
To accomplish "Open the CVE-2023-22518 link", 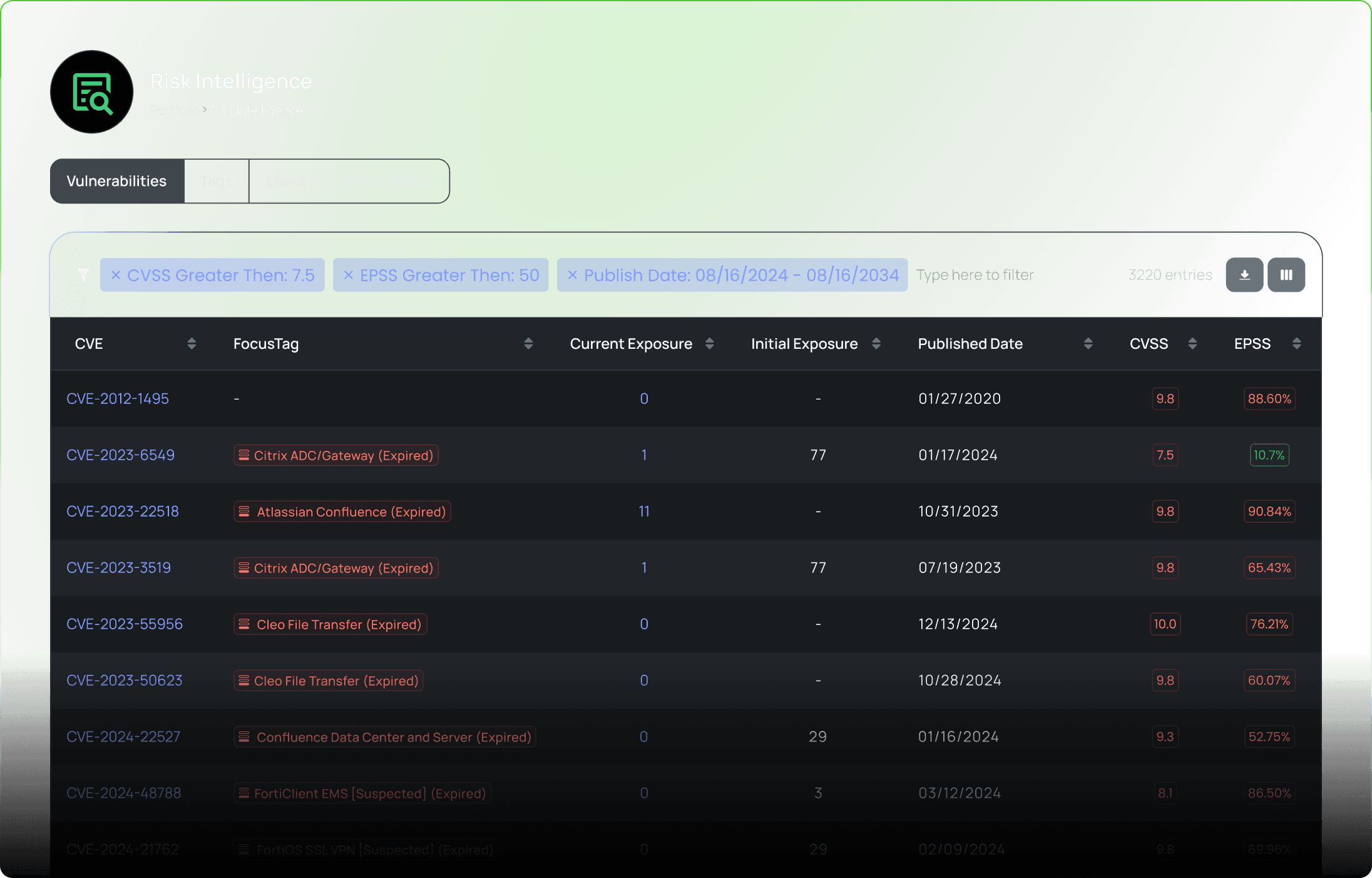I will pos(123,512).
